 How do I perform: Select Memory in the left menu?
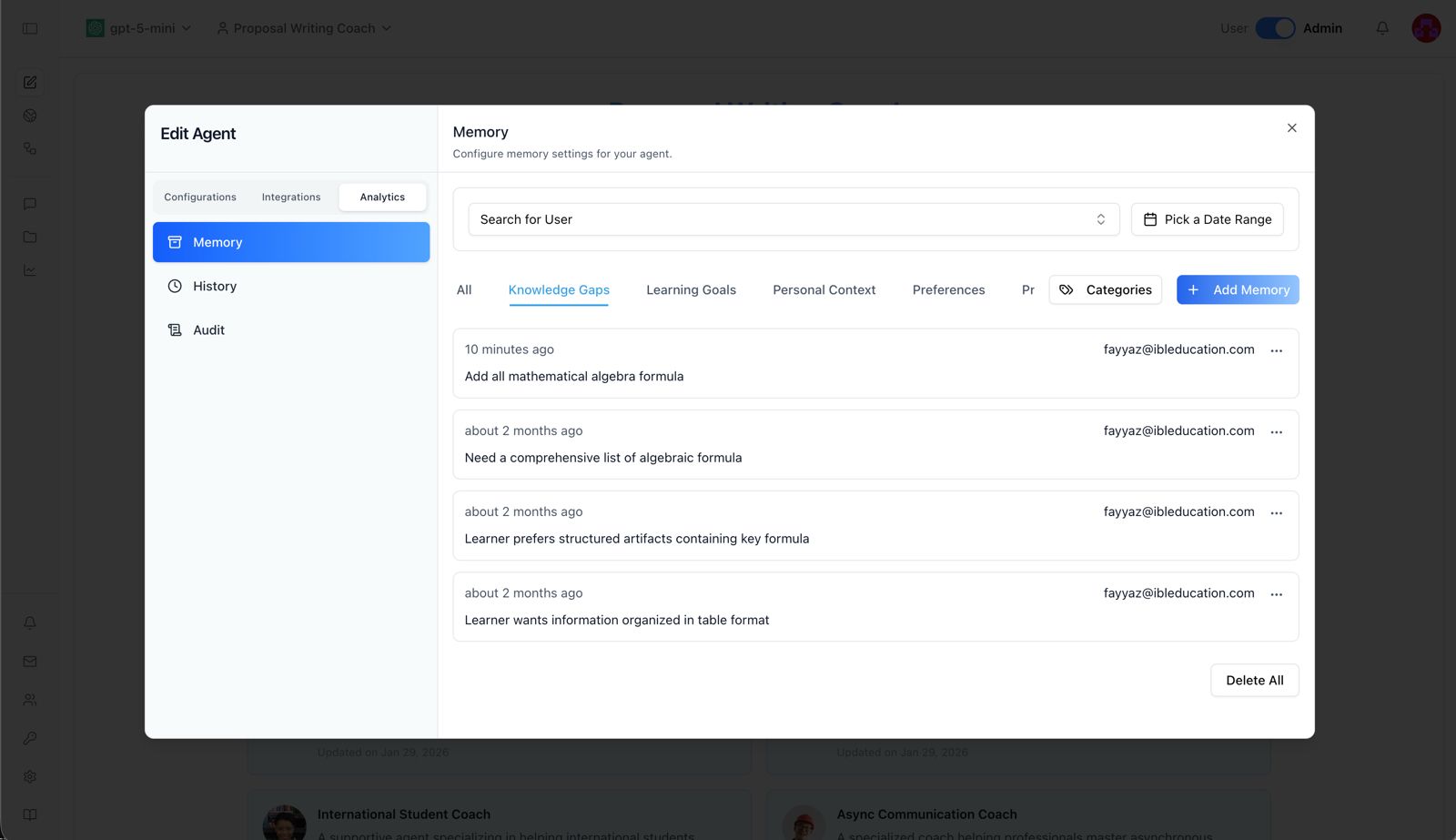[x=291, y=242]
